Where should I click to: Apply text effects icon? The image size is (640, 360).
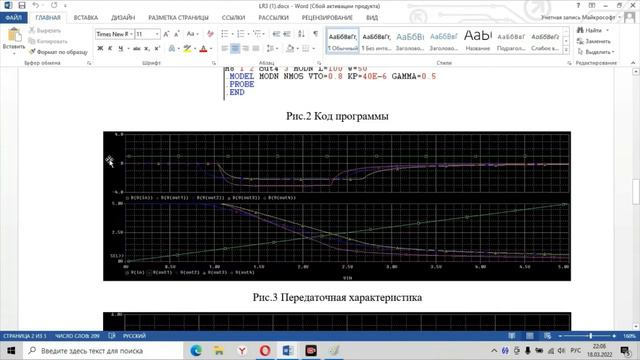(172, 49)
